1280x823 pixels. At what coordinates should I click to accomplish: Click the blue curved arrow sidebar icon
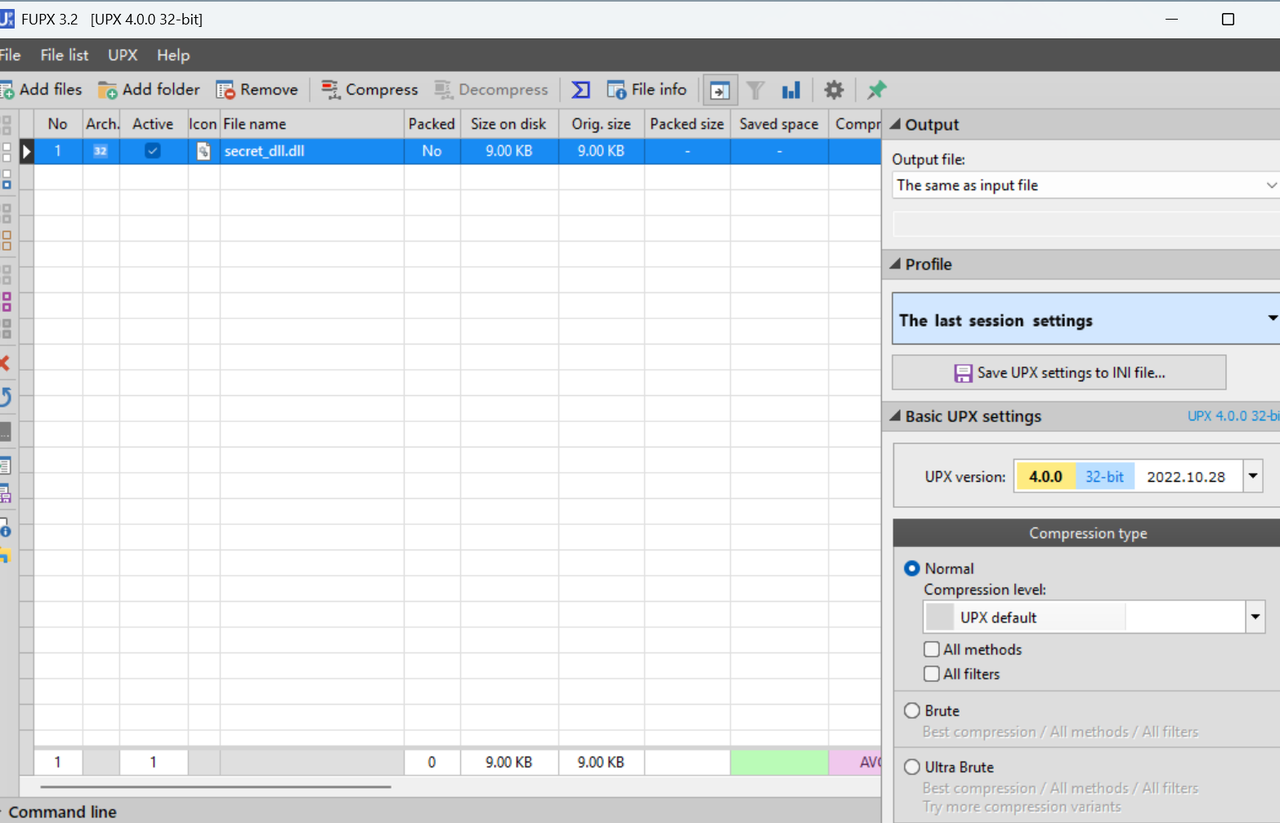tap(5, 398)
